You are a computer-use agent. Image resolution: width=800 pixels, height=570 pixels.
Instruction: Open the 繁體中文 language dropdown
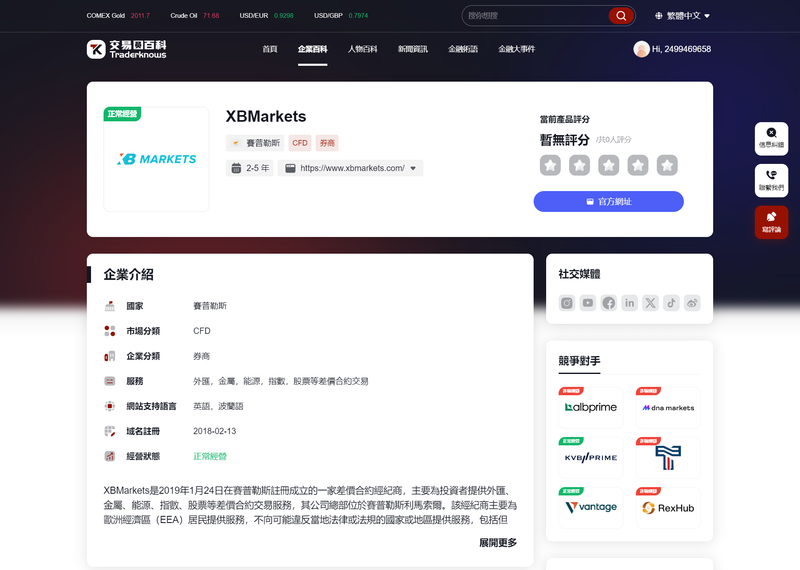click(x=683, y=16)
